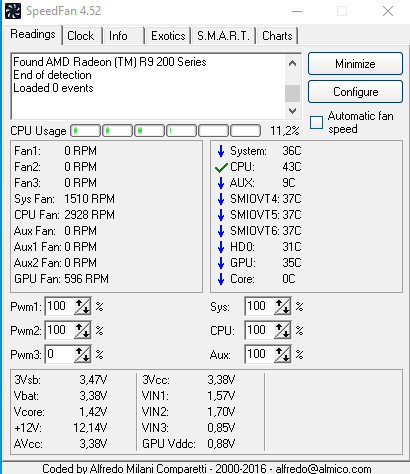410x474 pixels.
Task: Open the S.M.A.R.T. tab
Action: 223,36
